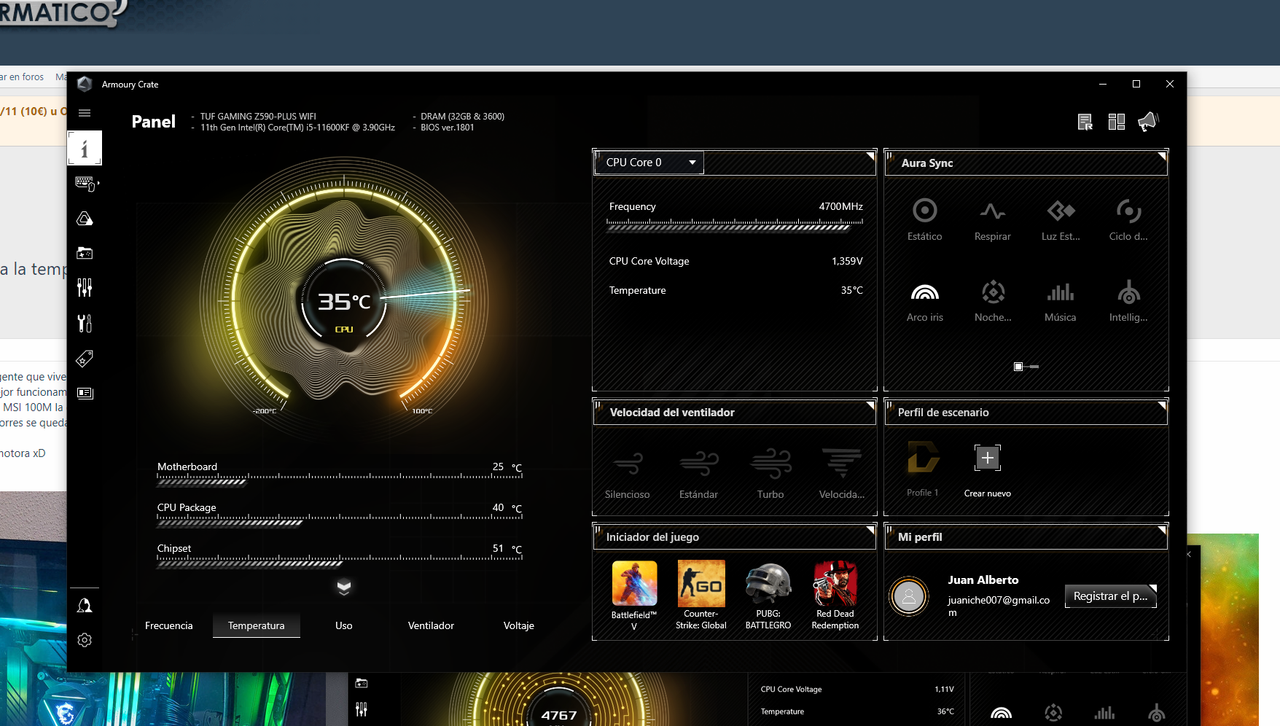Click the Aura Sync page indicator

coord(1026,367)
